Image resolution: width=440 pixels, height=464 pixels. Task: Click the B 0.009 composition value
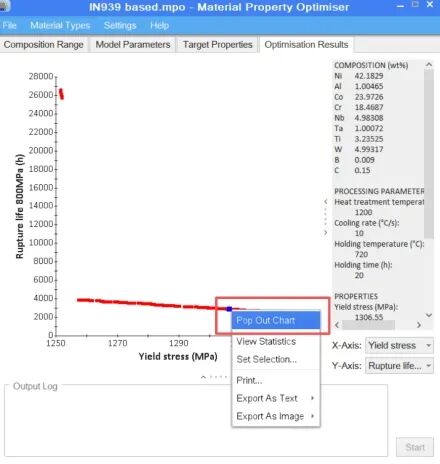364,160
